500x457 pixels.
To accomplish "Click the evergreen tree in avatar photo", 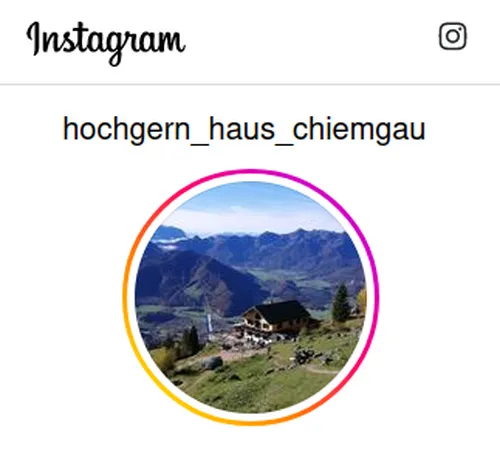I will 342,303.
